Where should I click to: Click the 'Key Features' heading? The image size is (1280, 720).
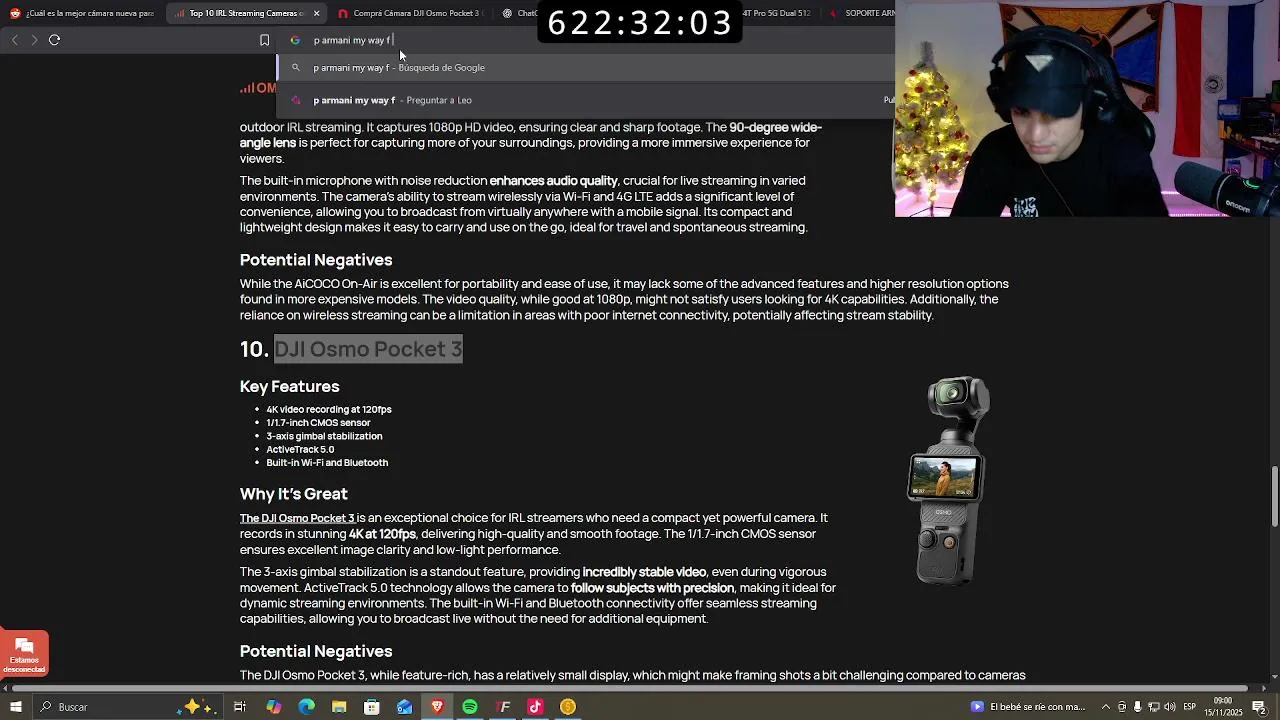(x=290, y=386)
